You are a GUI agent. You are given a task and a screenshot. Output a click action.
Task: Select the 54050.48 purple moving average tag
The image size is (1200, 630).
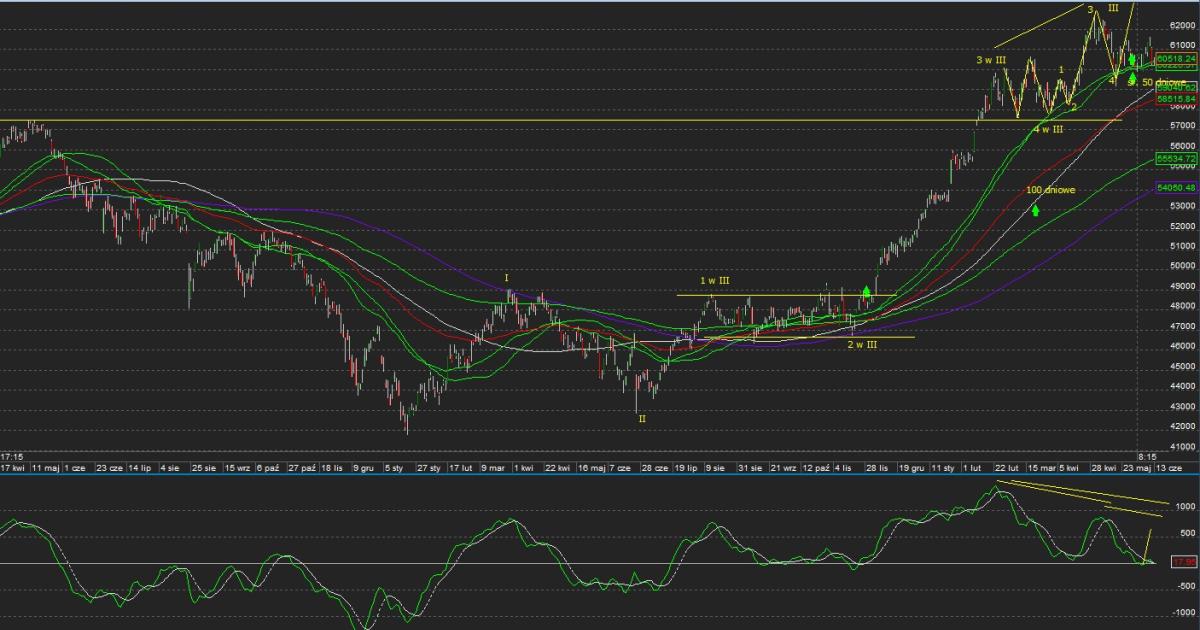coord(1176,187)
